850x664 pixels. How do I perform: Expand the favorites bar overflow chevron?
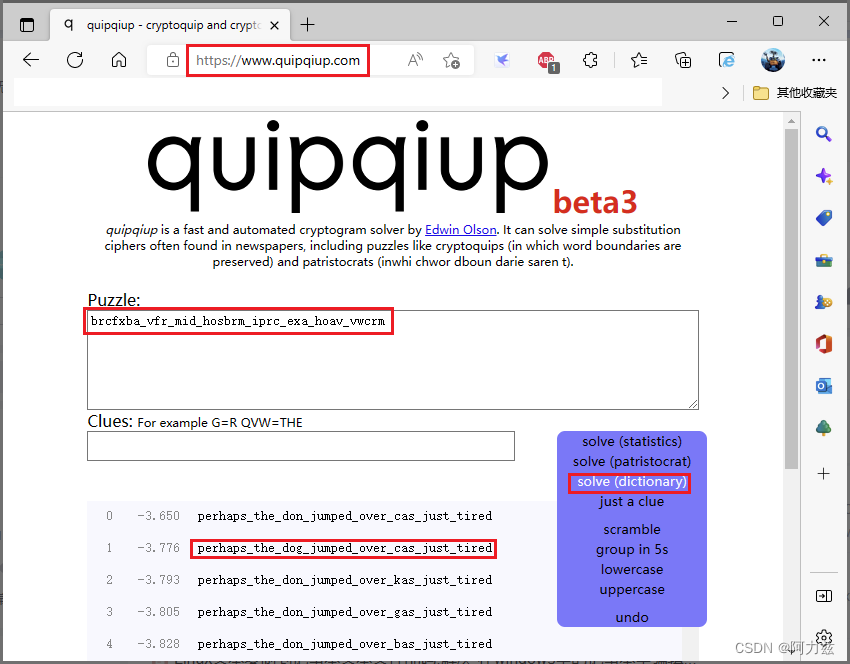tap(725, 93)
